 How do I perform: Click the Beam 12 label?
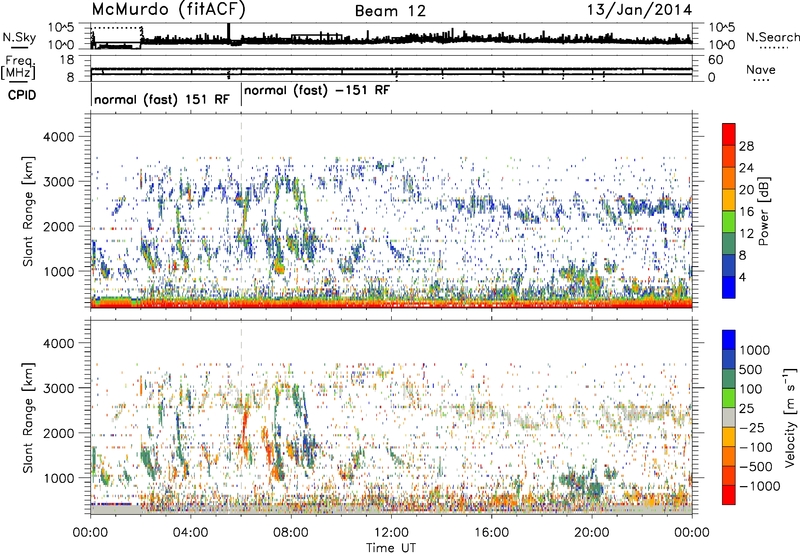coord(390,11)
